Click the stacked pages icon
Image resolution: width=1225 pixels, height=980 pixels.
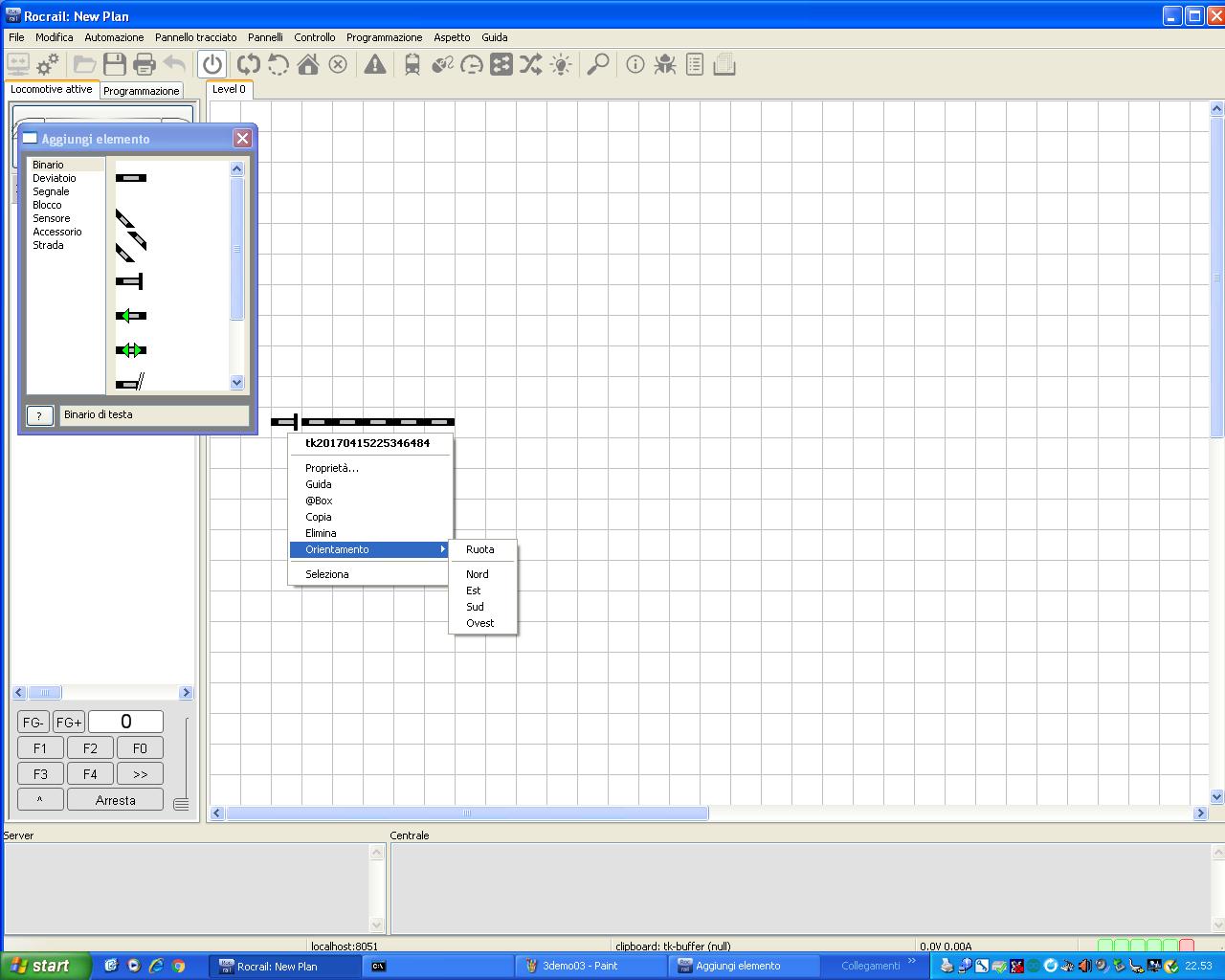[x=724, y=65]
